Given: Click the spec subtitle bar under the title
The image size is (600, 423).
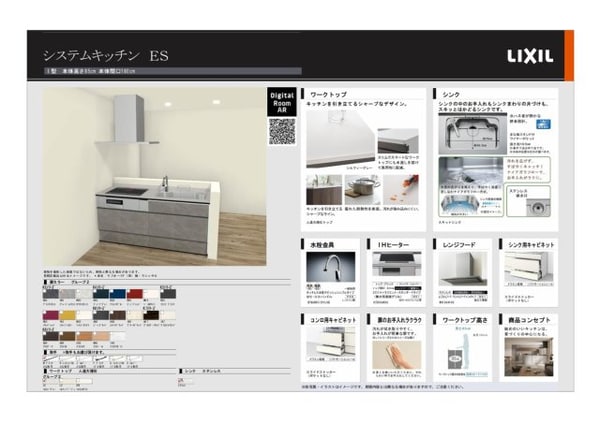Looking at the screenshot, I should pyautogui.click(x=172, y=71).
